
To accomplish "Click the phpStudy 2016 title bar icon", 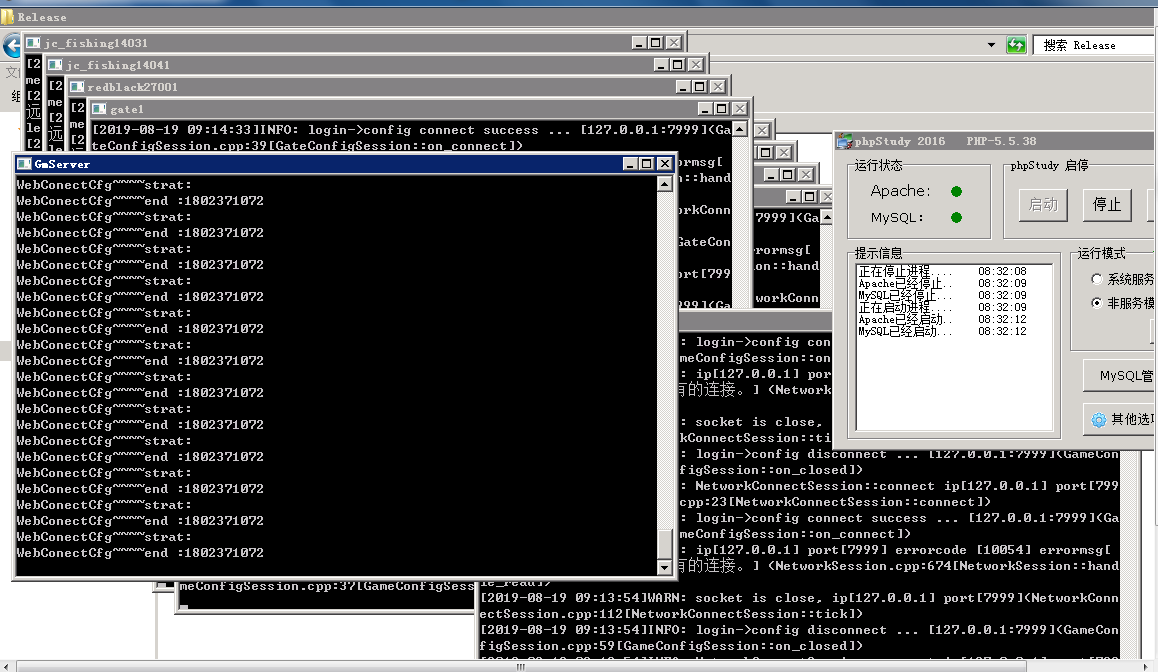I will (x=845, y=141).
